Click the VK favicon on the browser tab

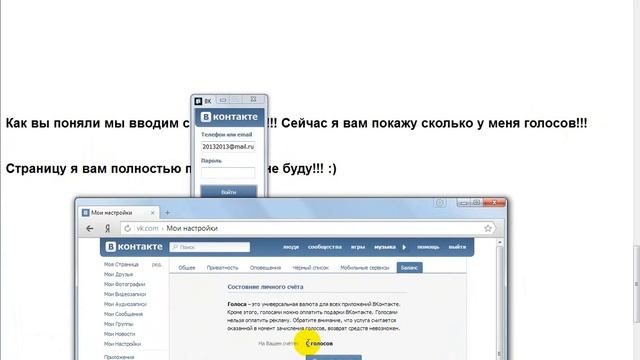86,213
